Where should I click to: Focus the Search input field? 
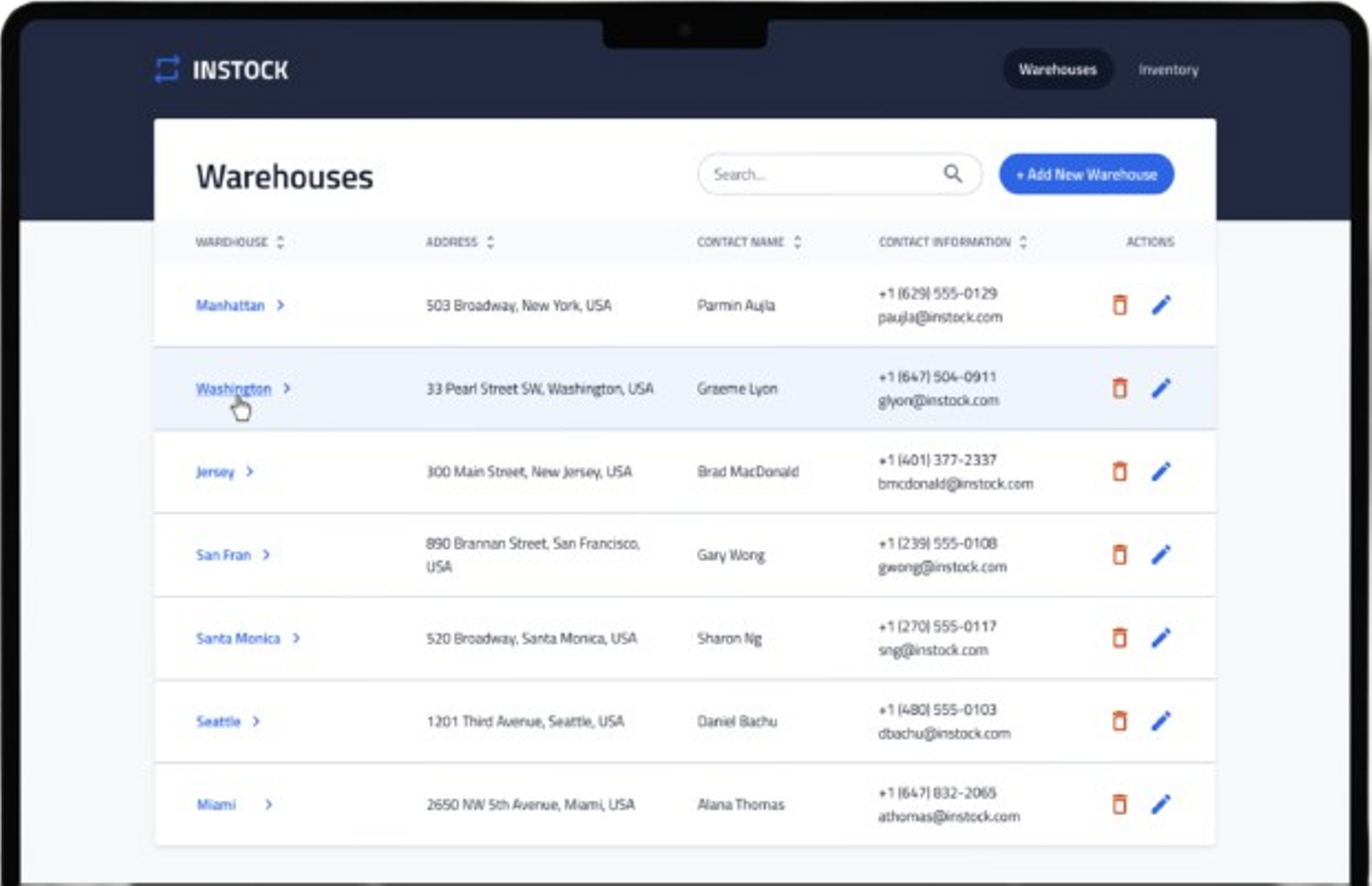[x=840, y=174]
